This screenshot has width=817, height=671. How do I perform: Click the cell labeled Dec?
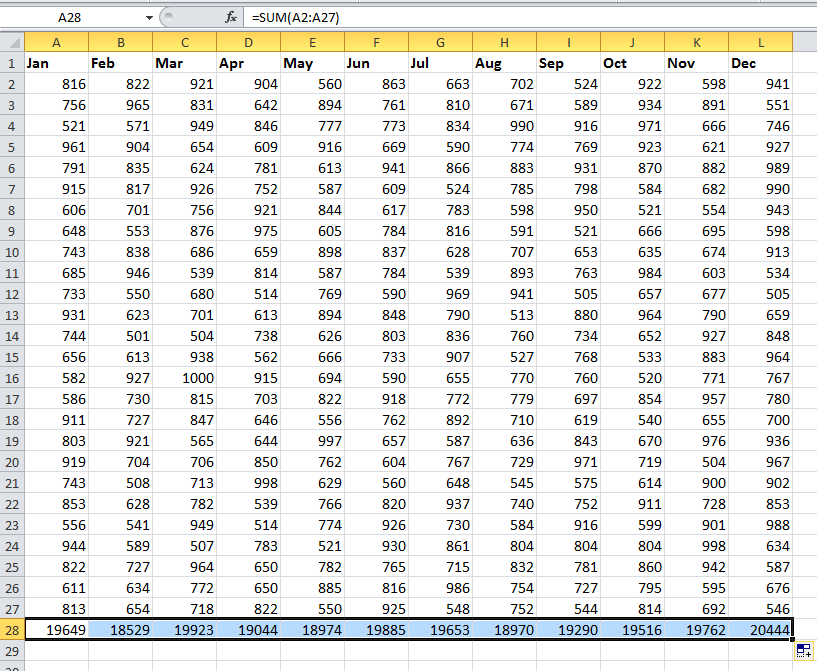point(760,62)
